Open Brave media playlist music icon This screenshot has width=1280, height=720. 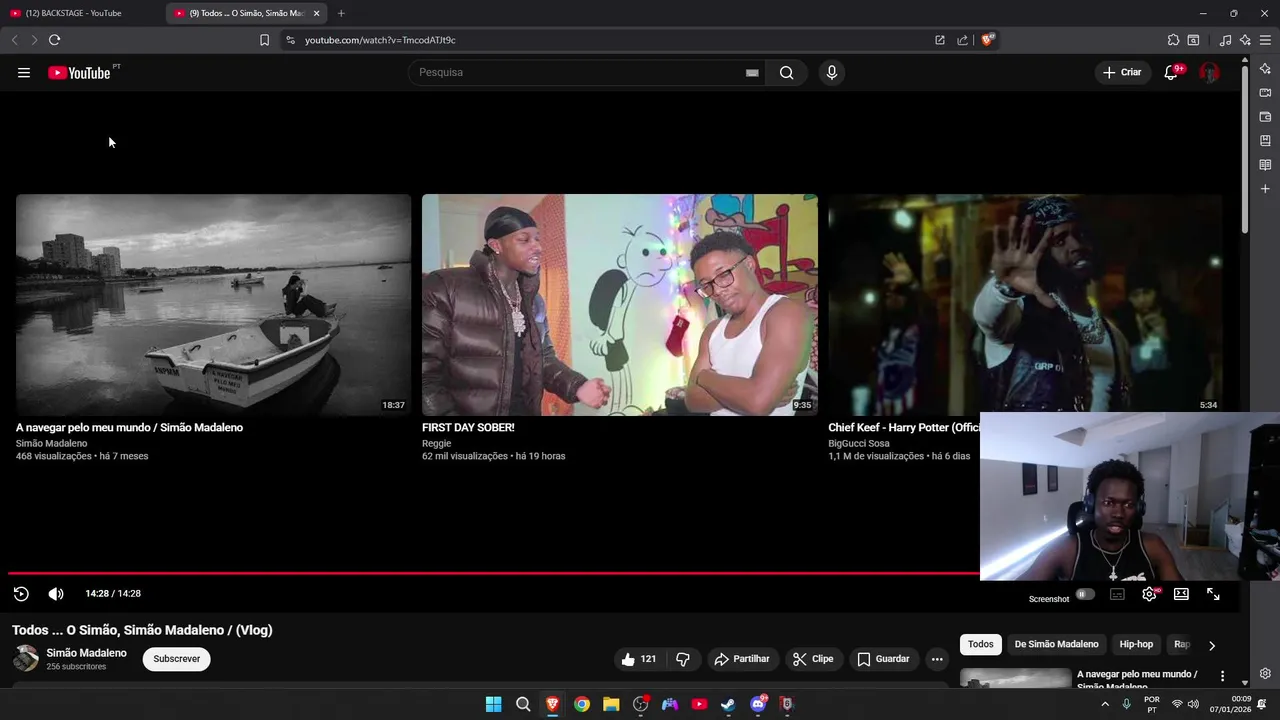coord(1225,40)
